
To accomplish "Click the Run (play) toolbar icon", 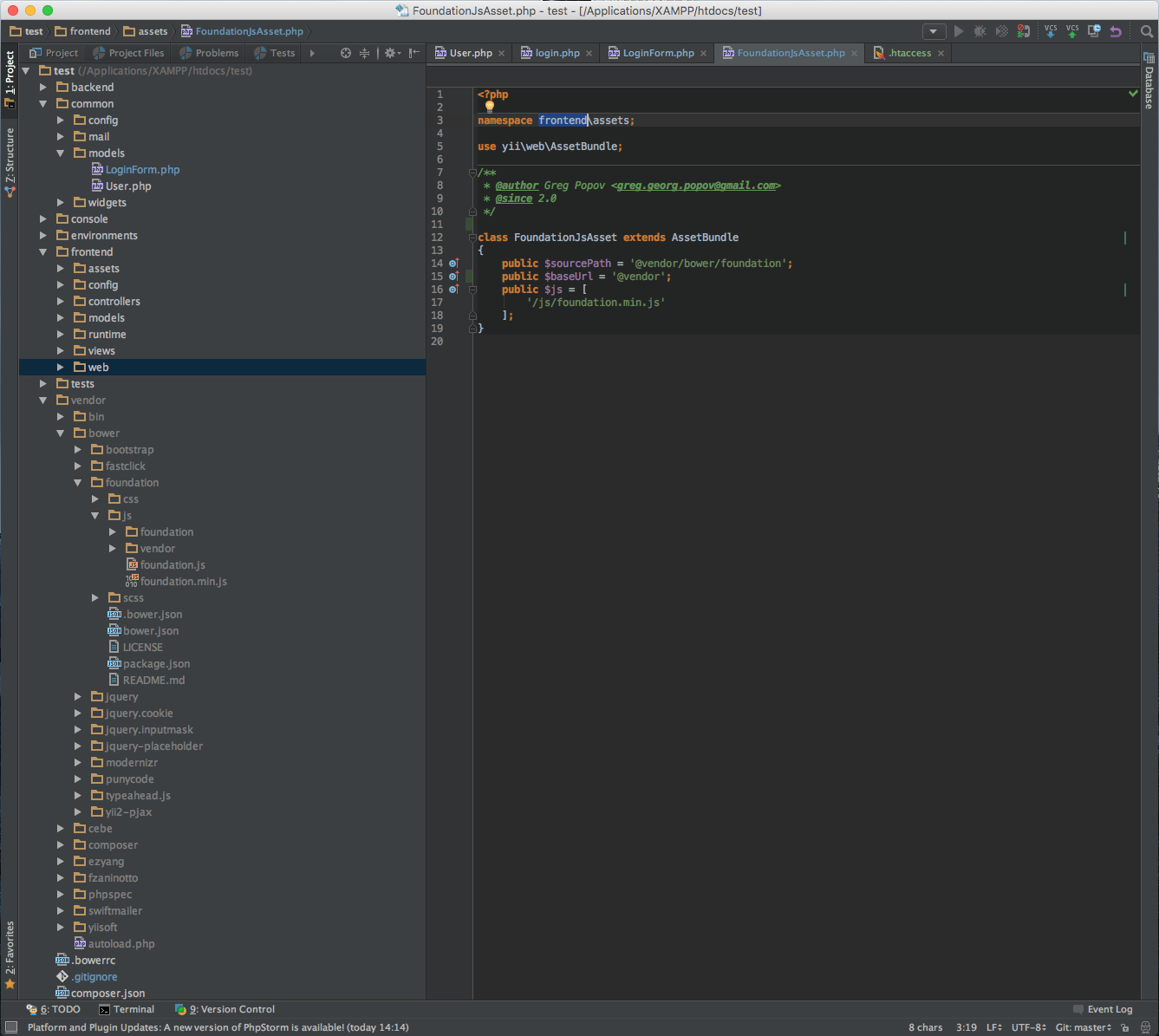I will (x=959, y=31).
